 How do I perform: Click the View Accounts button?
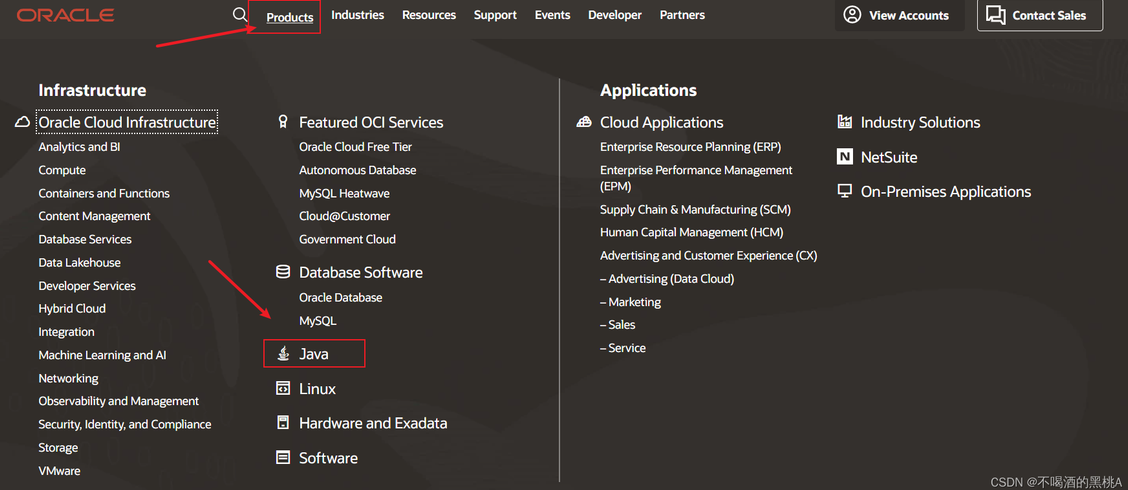pyautogui.click(x=899, y=15)
